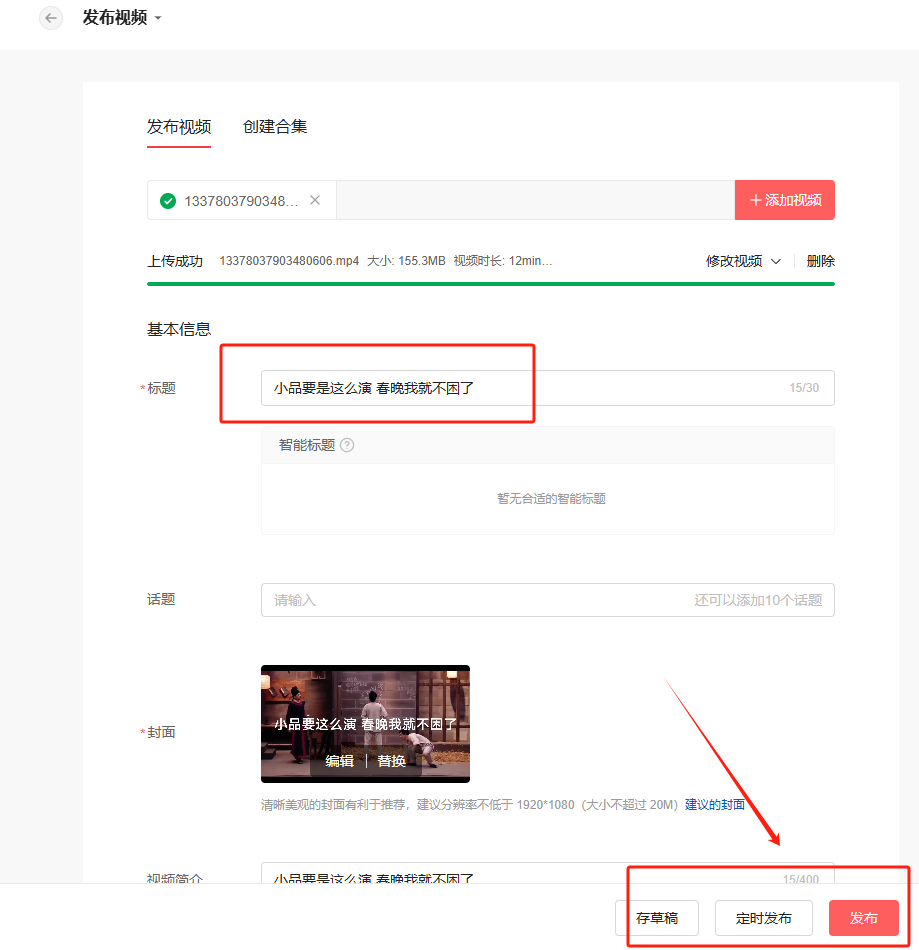Click the 添加视频 button
Screen dimensions: 919x950
point(785,200)
